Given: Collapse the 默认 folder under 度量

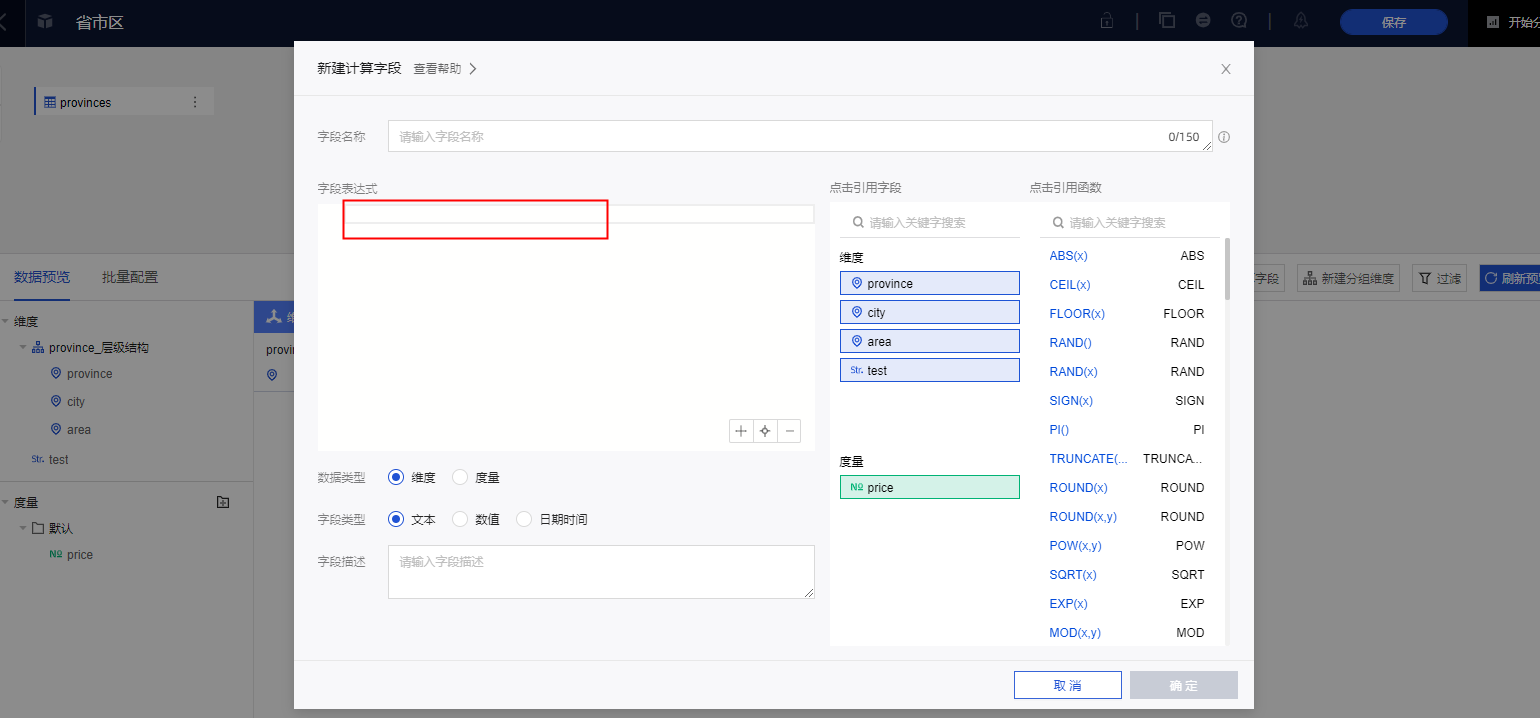Looking at the screenshot, I should [x=23, y=528].
